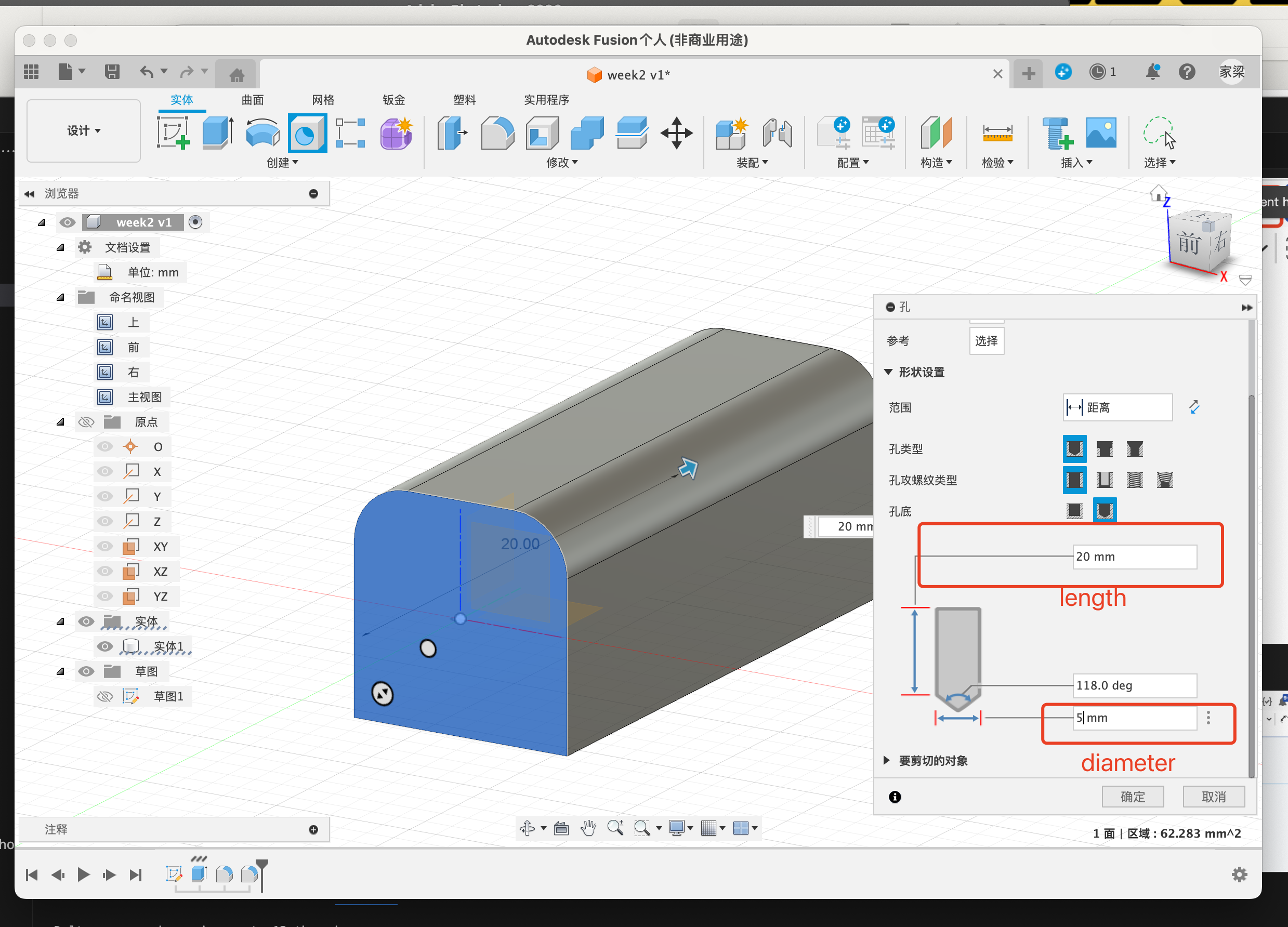Click the Extrude tool icon
The image size is (1288, 927).
coord(218,133)
